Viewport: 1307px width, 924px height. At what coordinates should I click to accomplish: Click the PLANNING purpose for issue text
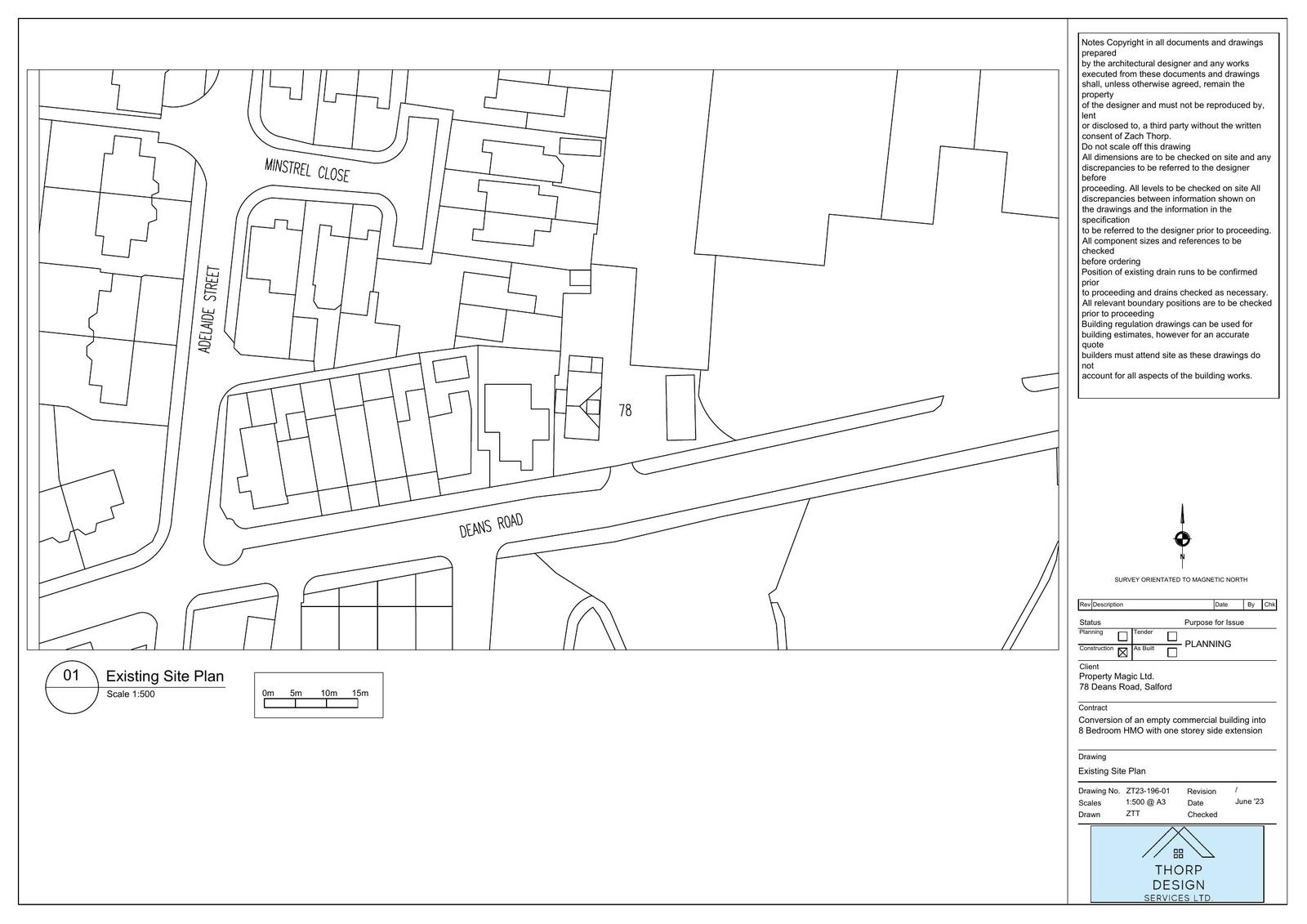tap(1207, 644)
